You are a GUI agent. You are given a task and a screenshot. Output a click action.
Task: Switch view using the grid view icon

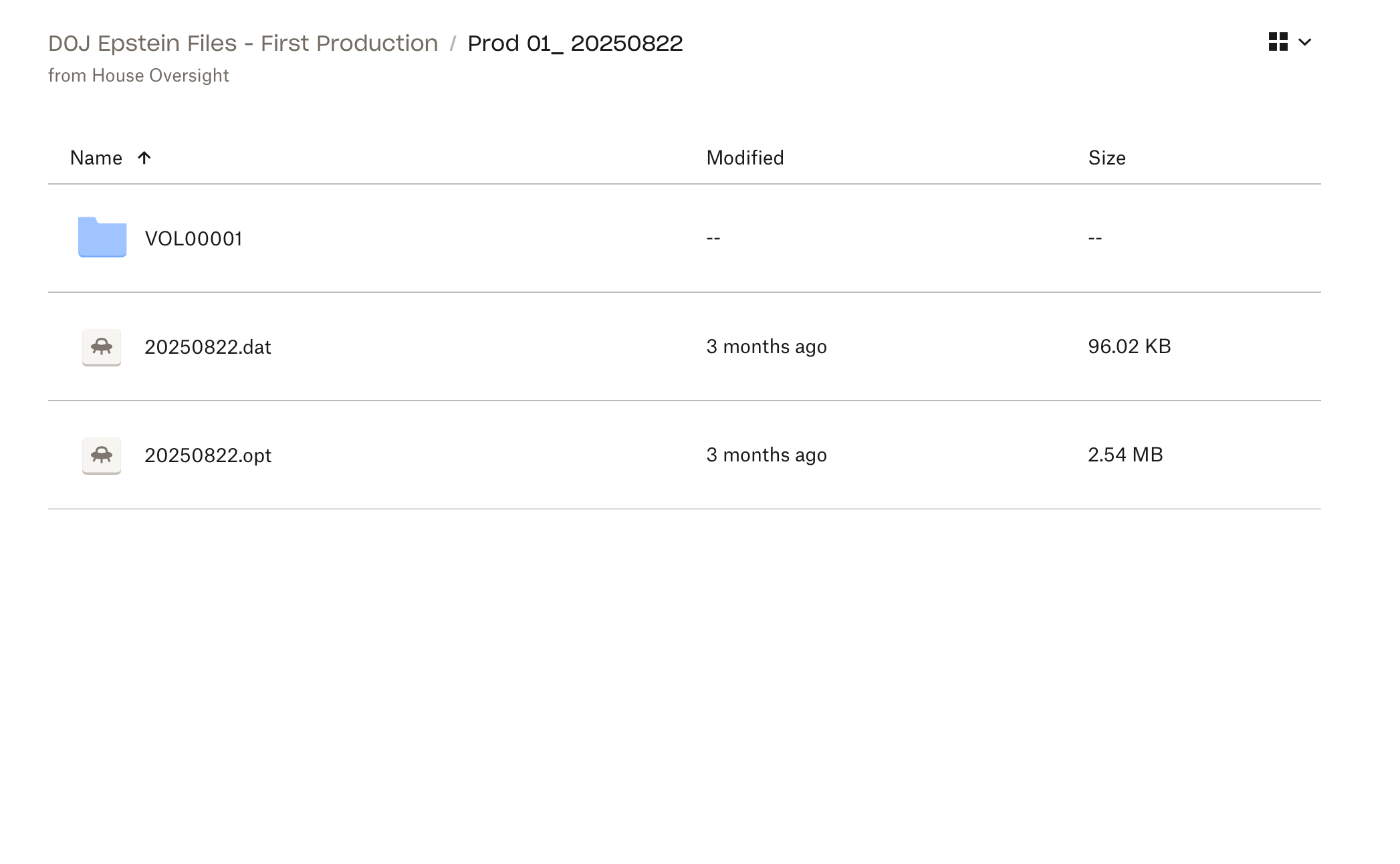pos(1278,42)
